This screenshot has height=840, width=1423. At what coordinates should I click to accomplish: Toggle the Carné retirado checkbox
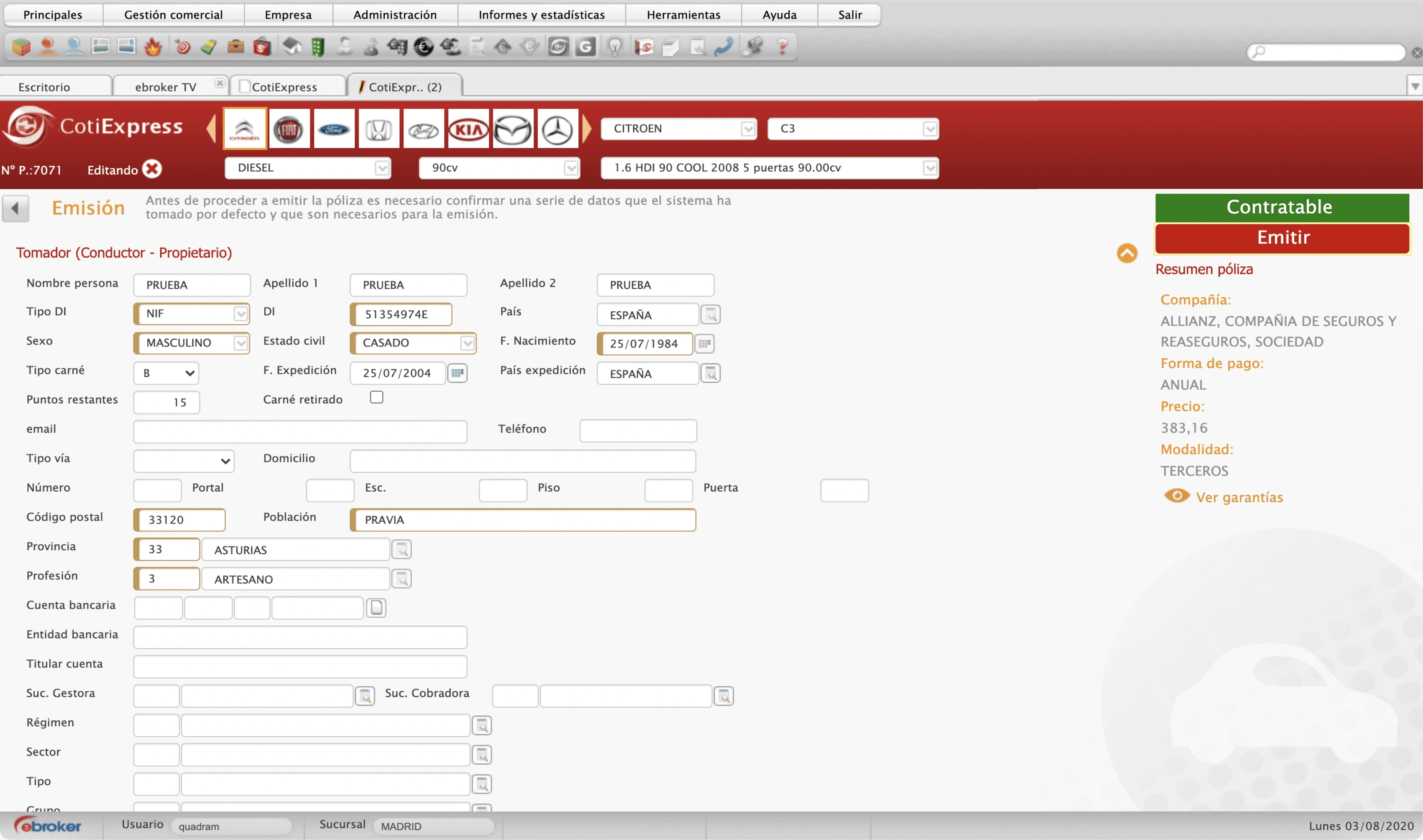[x=377, y=398]
